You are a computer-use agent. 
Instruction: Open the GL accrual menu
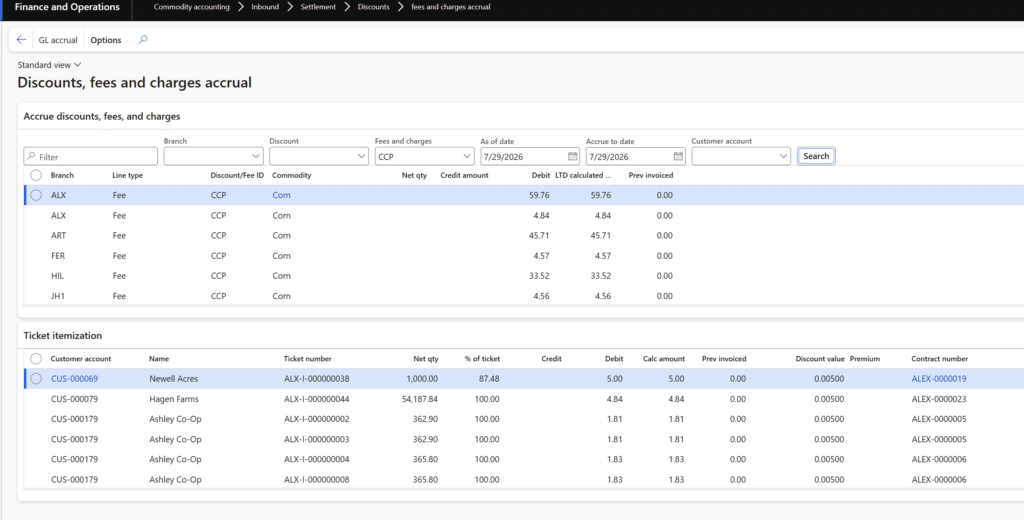point(58,40)
